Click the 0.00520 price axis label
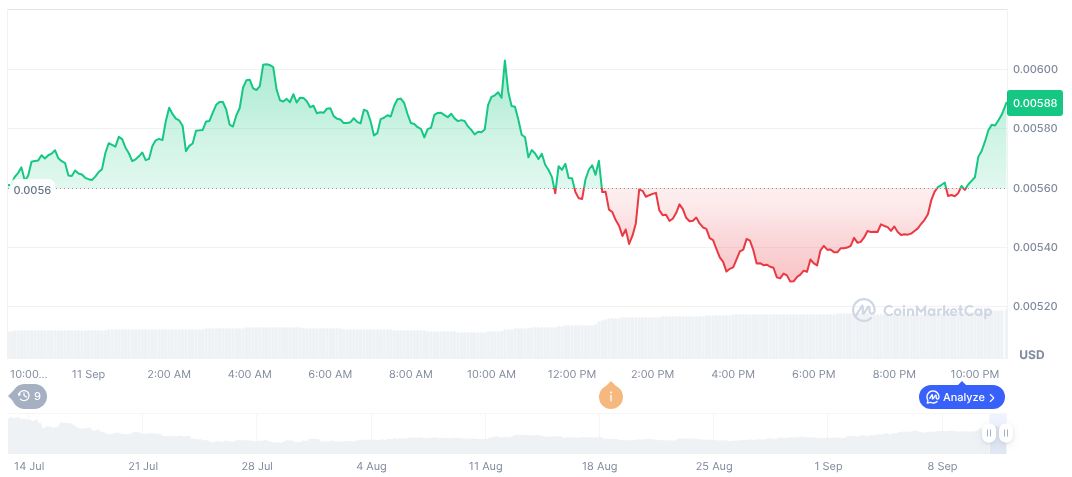This screenshot has width=1072, height=477. 1032,306
